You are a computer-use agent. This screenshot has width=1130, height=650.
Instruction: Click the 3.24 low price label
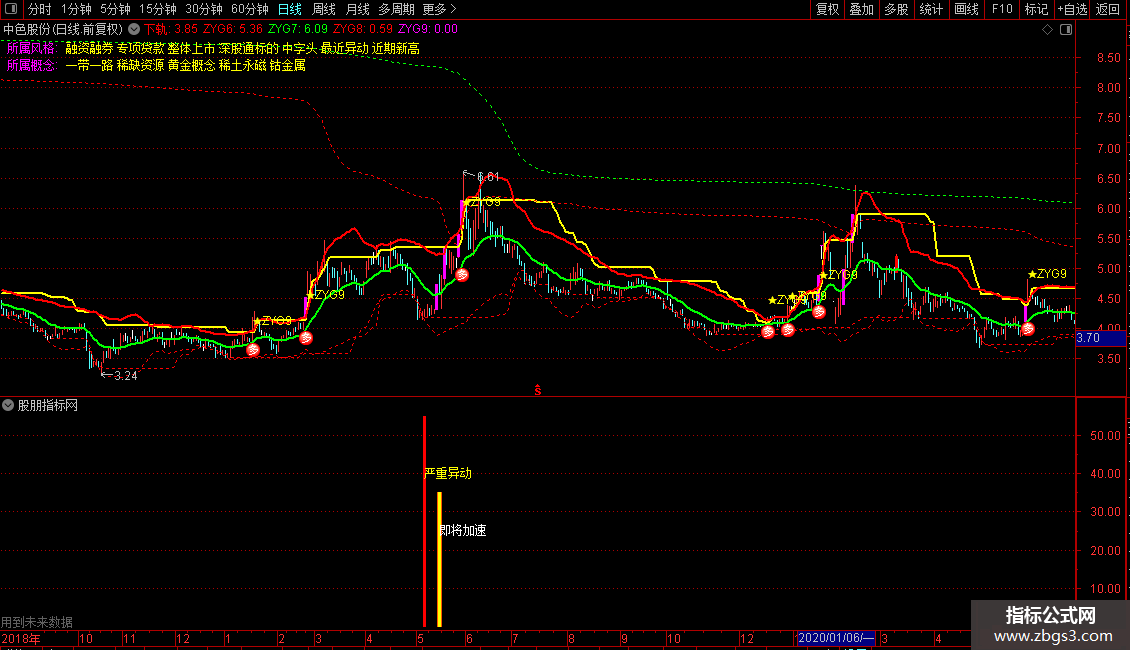point(125,375)
